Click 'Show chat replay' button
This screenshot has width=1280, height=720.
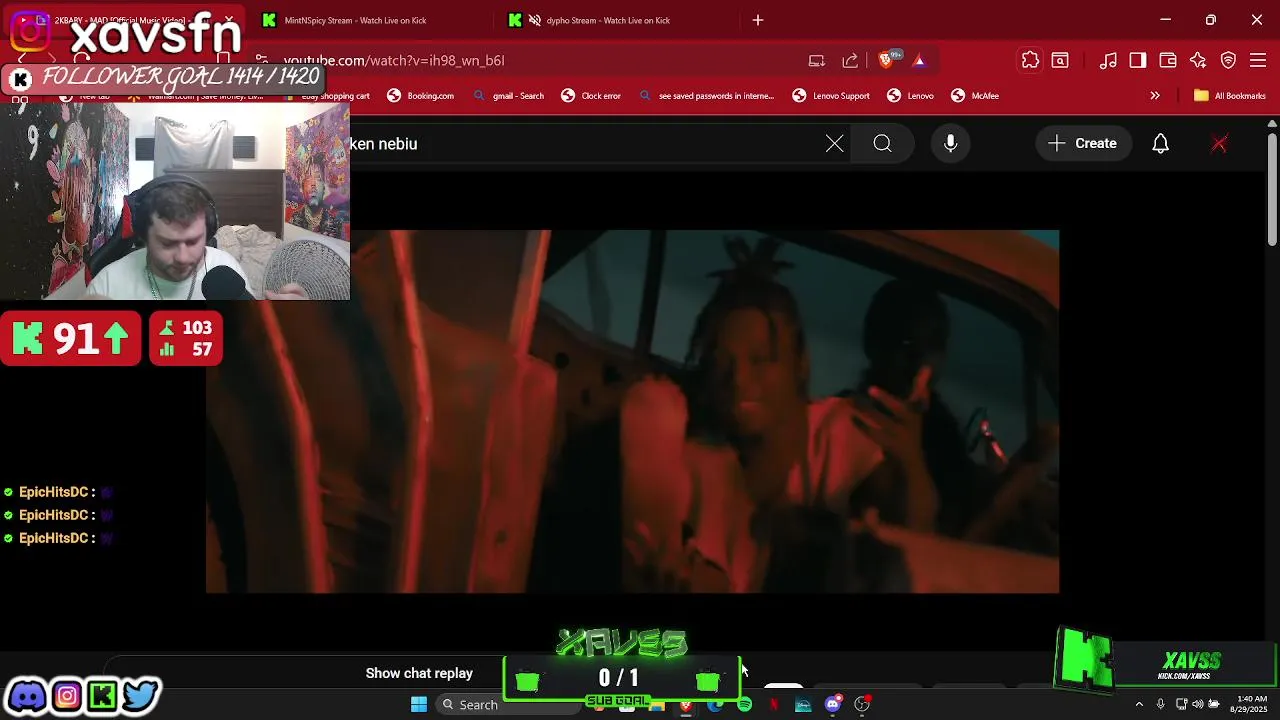tap(419, 673)
